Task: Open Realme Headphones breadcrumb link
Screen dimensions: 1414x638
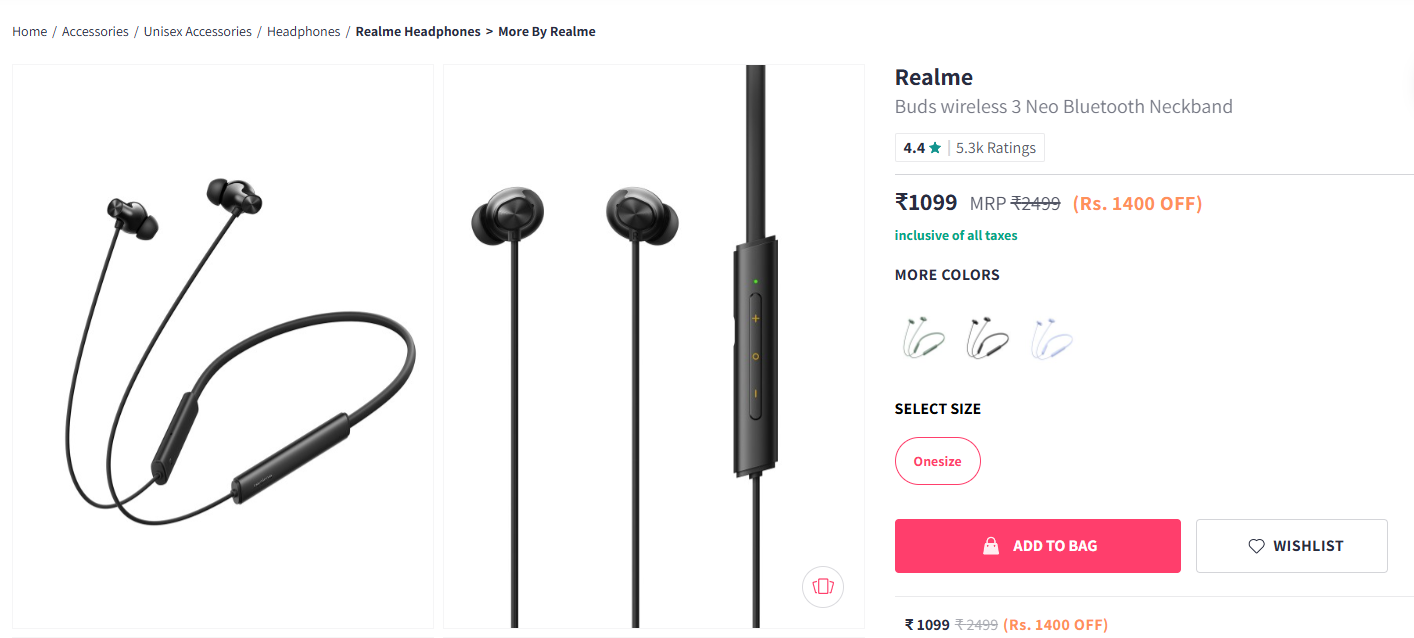Action: coord(418,31)
